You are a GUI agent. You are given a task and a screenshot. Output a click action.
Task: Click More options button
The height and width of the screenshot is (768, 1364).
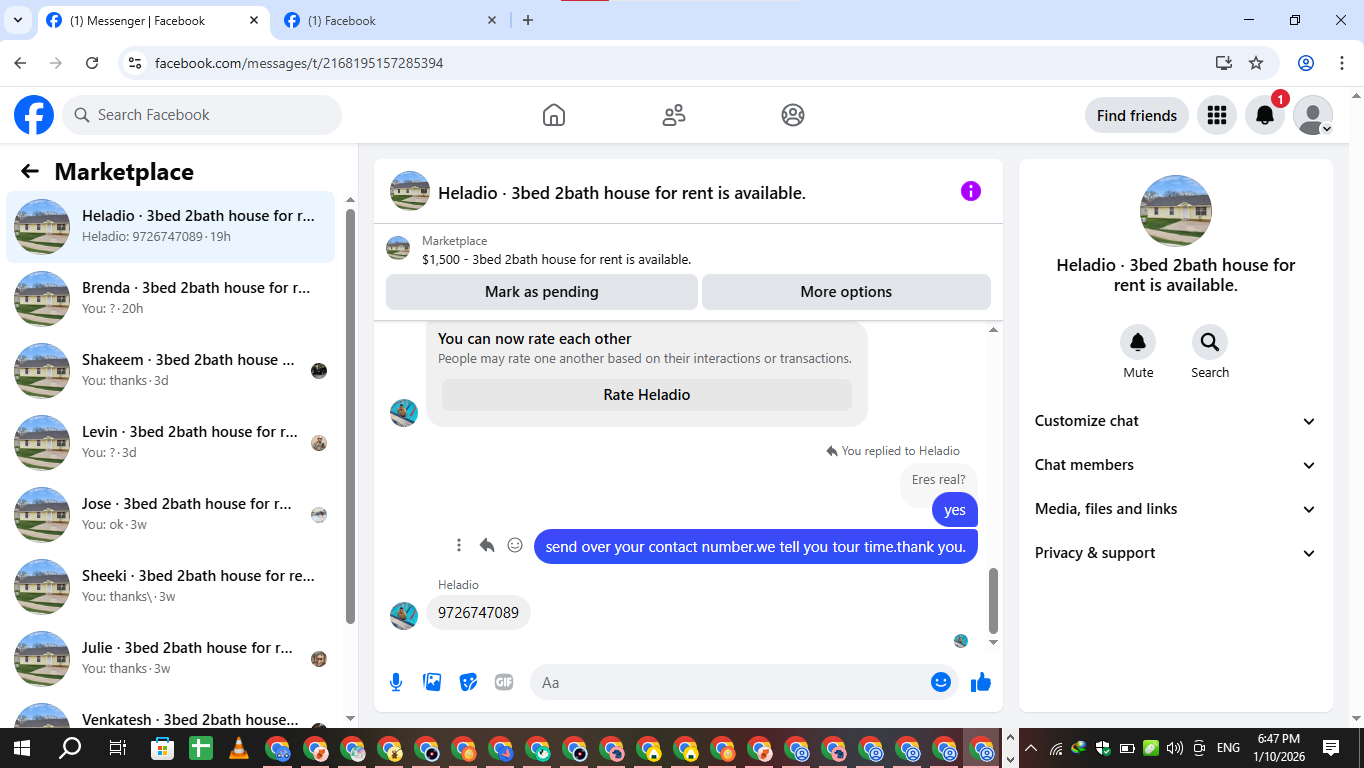846,292
